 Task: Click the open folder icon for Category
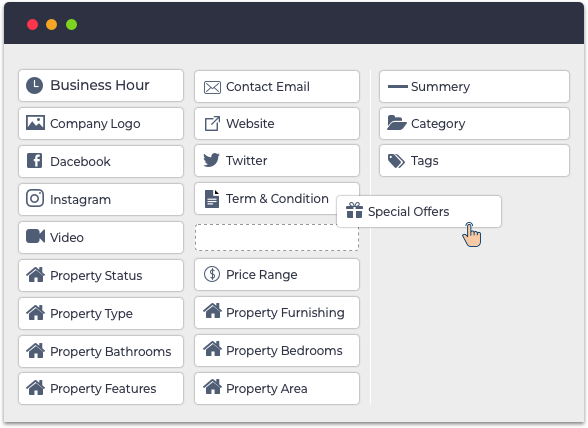397,123
